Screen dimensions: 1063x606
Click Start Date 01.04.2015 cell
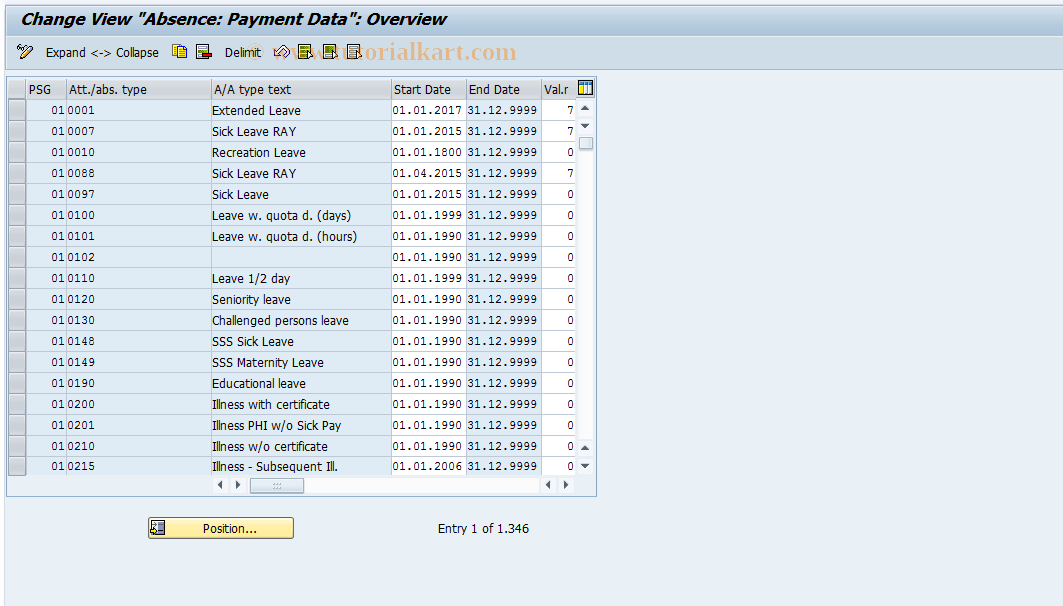point(428,173)
